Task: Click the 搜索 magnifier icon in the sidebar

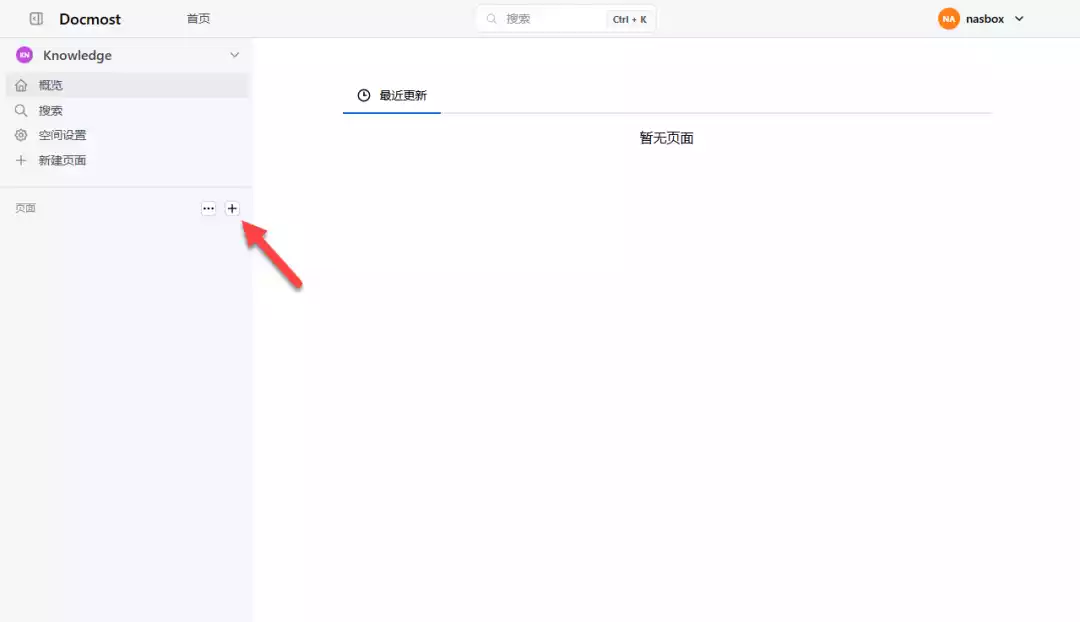Action: pyautogui.click(x=21, y=110)
